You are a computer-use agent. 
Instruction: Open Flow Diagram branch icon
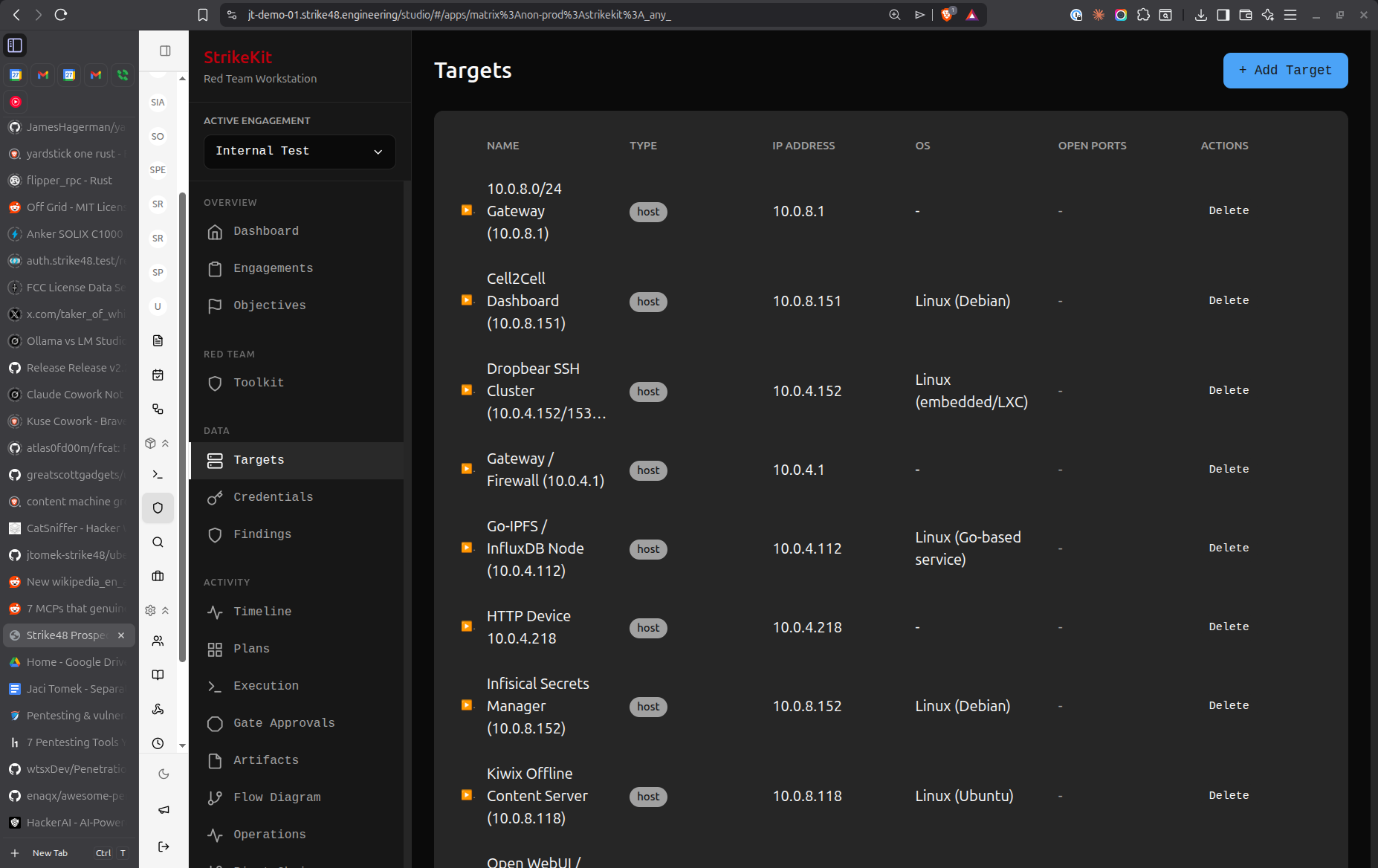215,798
